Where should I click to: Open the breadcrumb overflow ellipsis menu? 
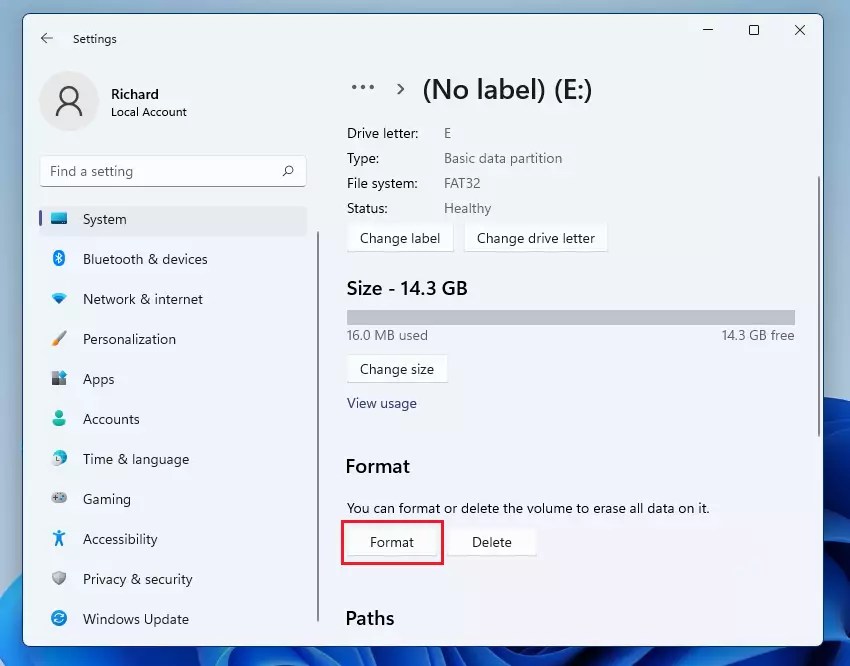coord(362,87)
